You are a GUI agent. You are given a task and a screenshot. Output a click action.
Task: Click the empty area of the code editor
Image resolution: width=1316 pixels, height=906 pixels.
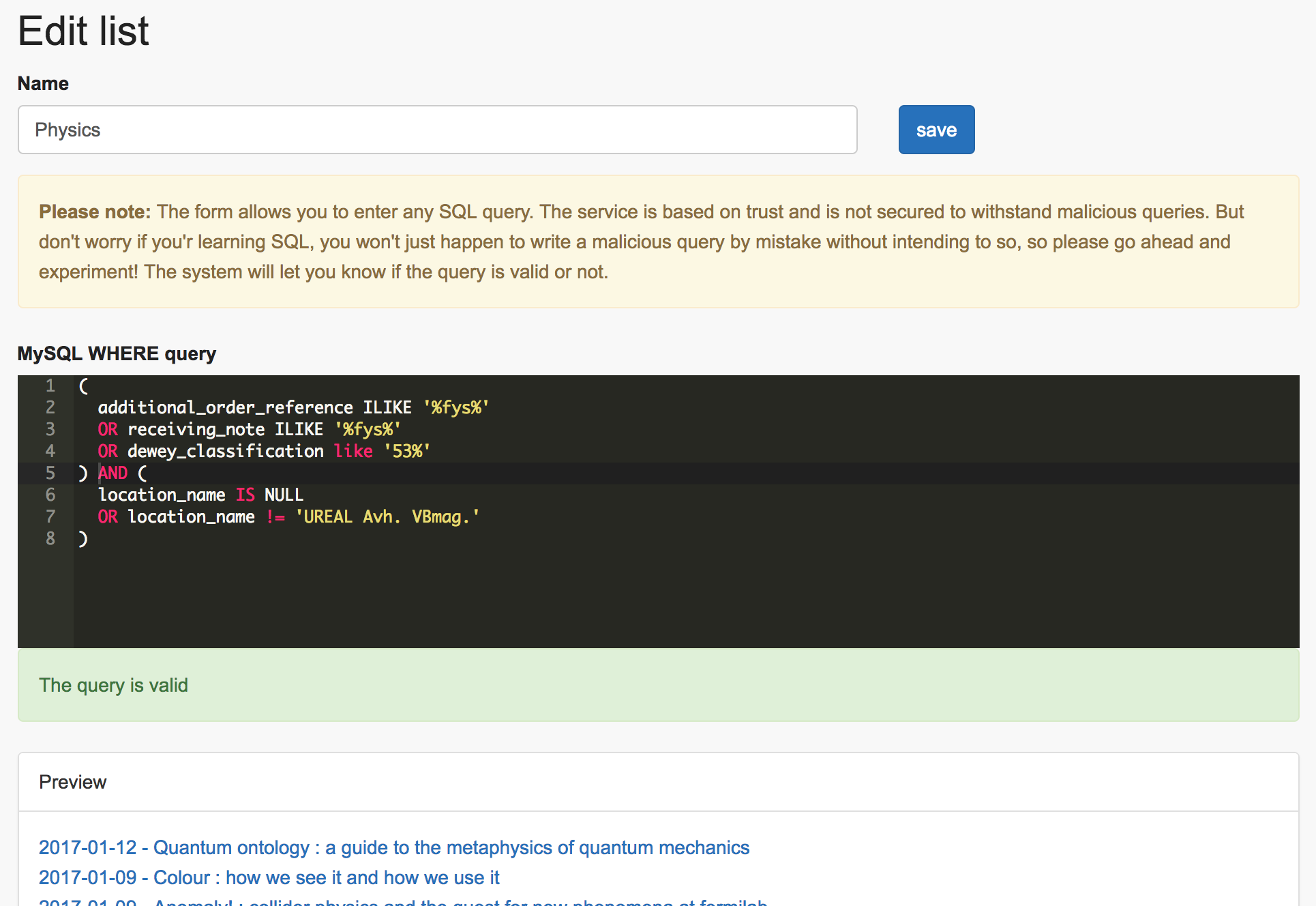pos(682,594)
